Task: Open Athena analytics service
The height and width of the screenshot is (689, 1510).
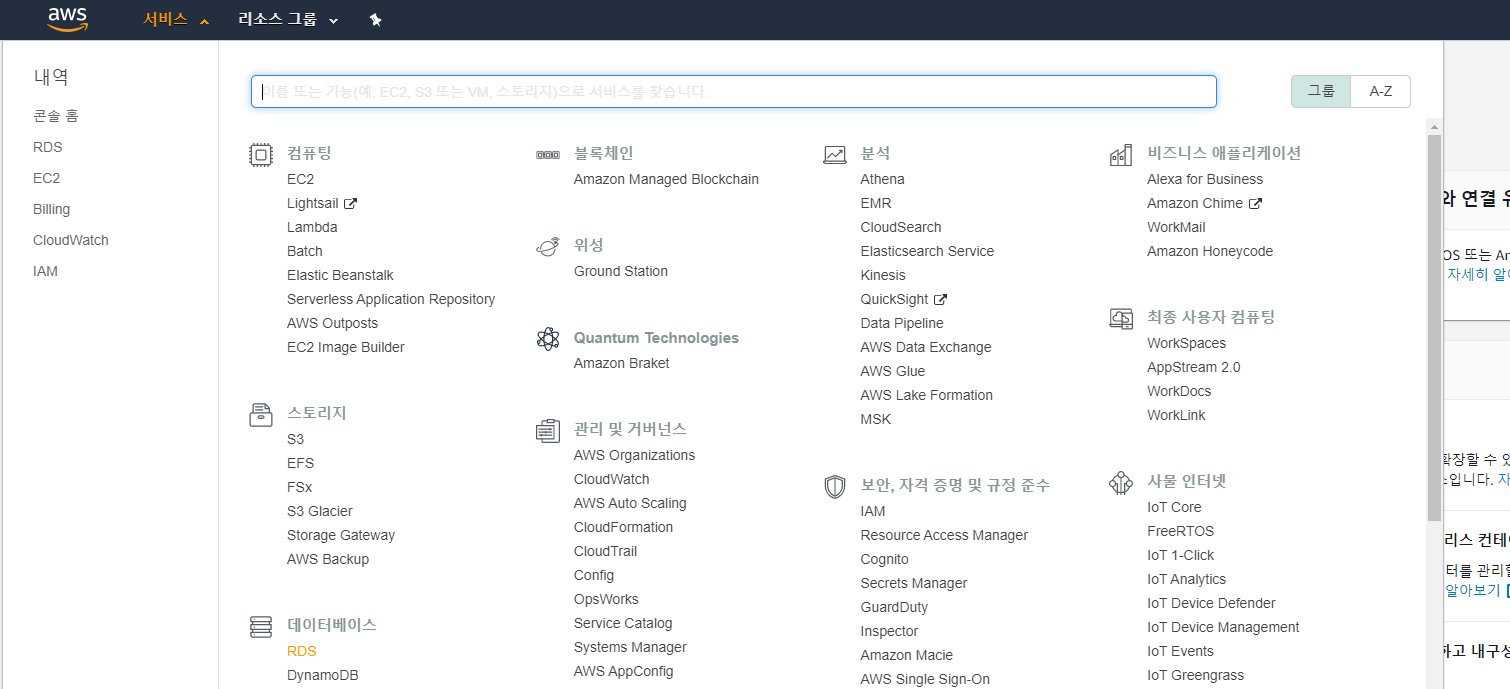Action: (883, 179)
